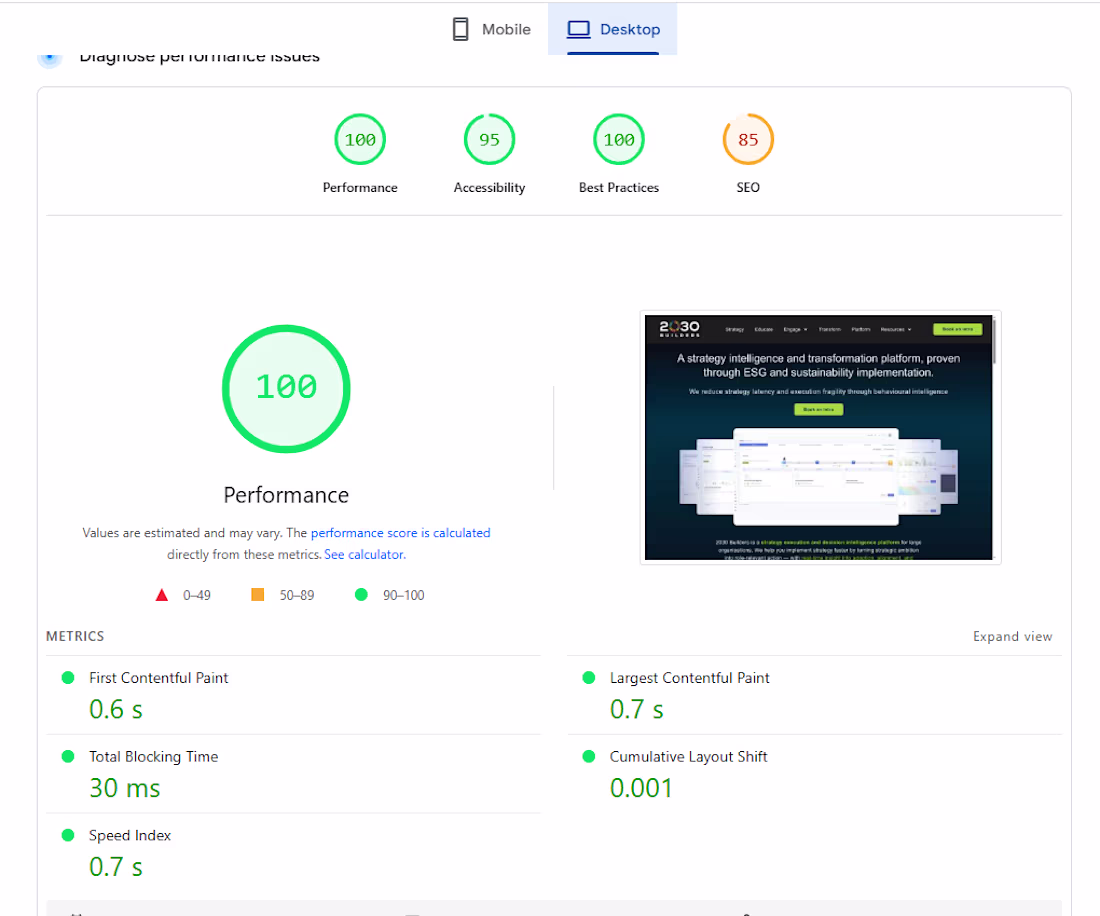Click green status dot beside Largest Contentful Paint
The width and height of the screenshot is (1100, 916).
coord(589,678)
